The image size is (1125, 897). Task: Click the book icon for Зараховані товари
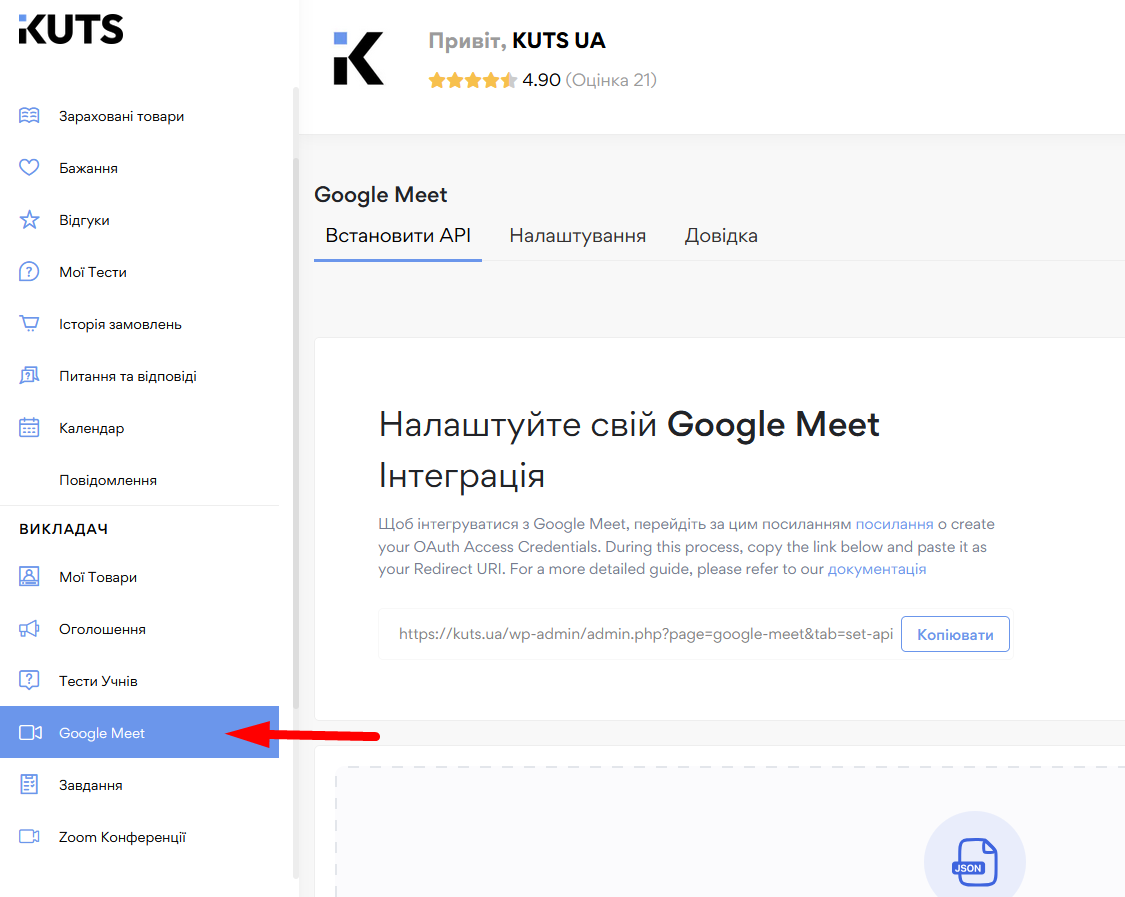pyautogui.click(x=29, y=116)
